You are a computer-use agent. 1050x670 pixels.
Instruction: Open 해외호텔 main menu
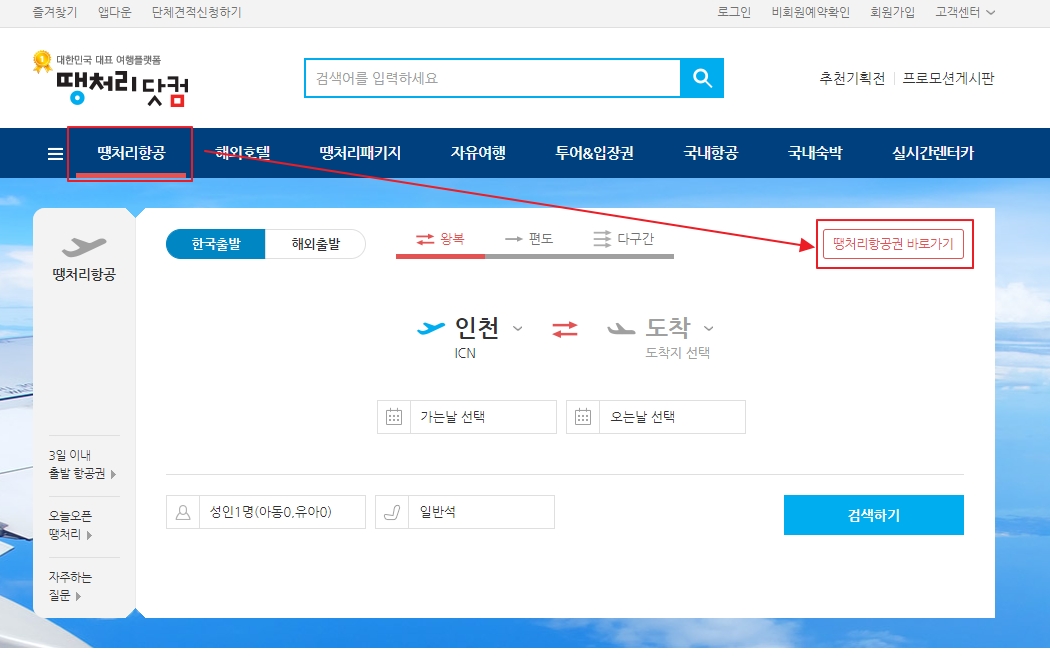(x=243, y=153)
